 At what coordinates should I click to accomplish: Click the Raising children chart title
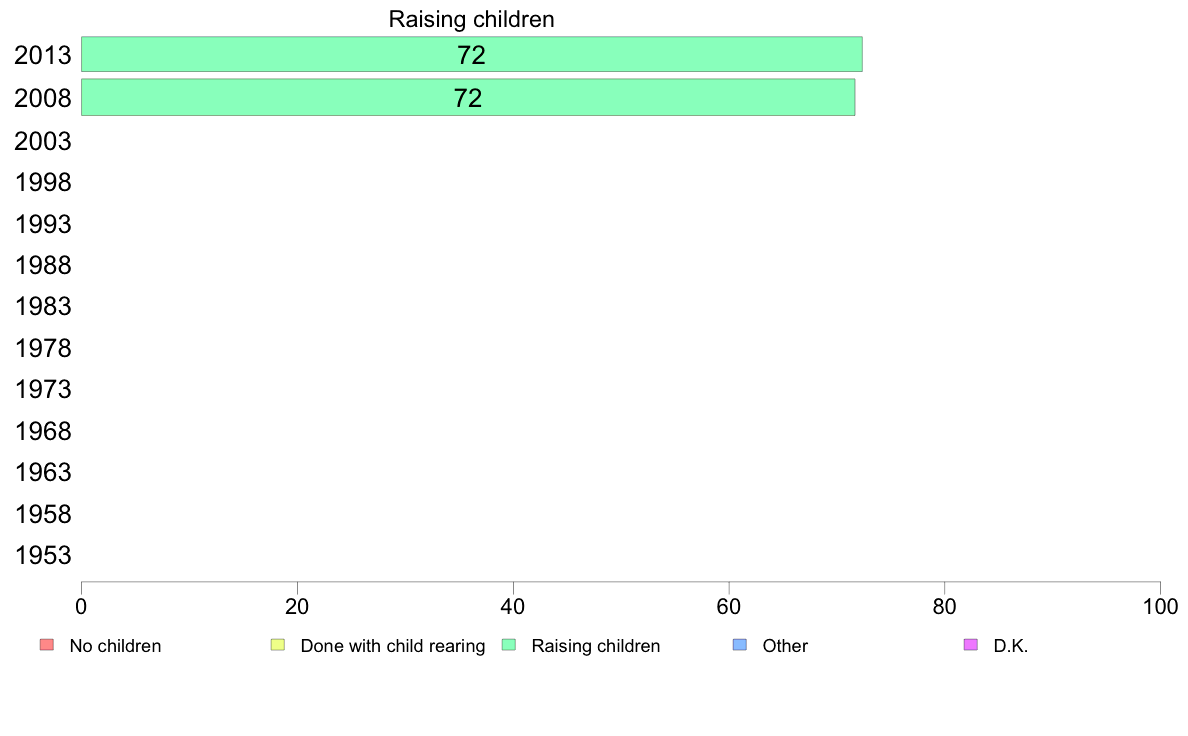[x=471, y=19]
